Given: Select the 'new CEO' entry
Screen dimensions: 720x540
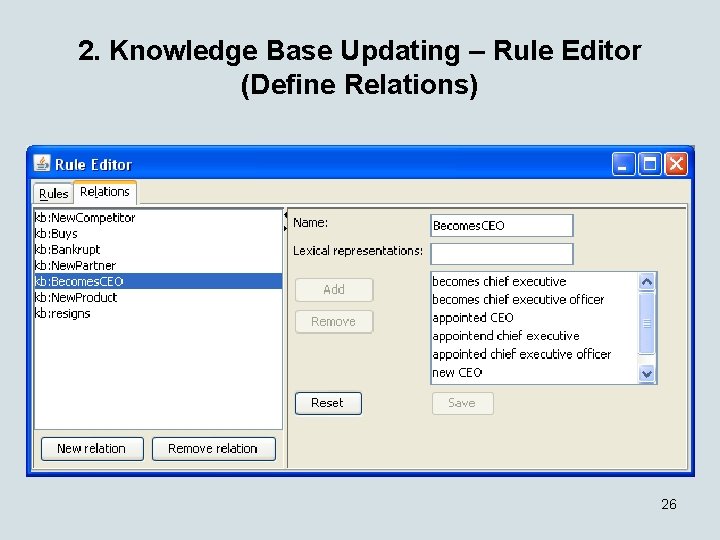Looking at the screenshot, I should tap(534, 372).
